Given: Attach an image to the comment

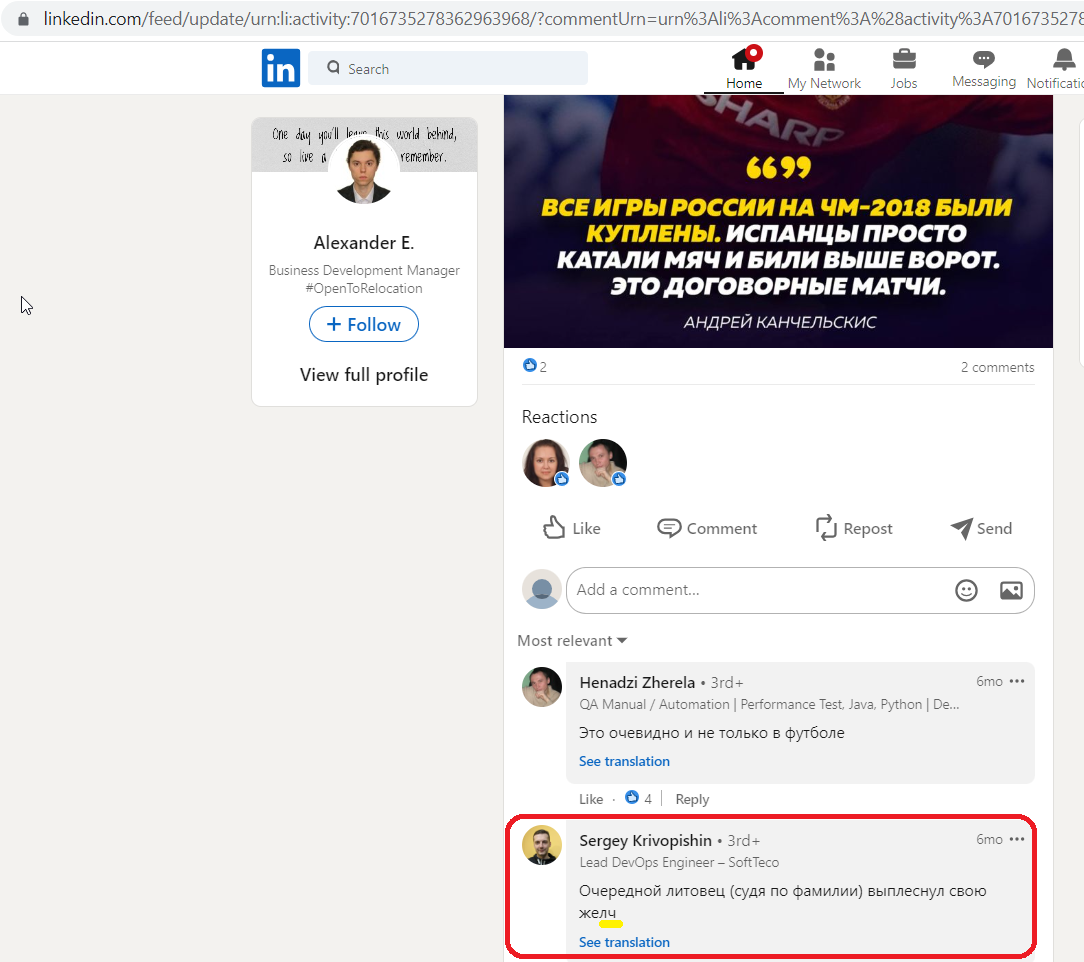Looking at the screenshot, I should tap(1011, 590).
